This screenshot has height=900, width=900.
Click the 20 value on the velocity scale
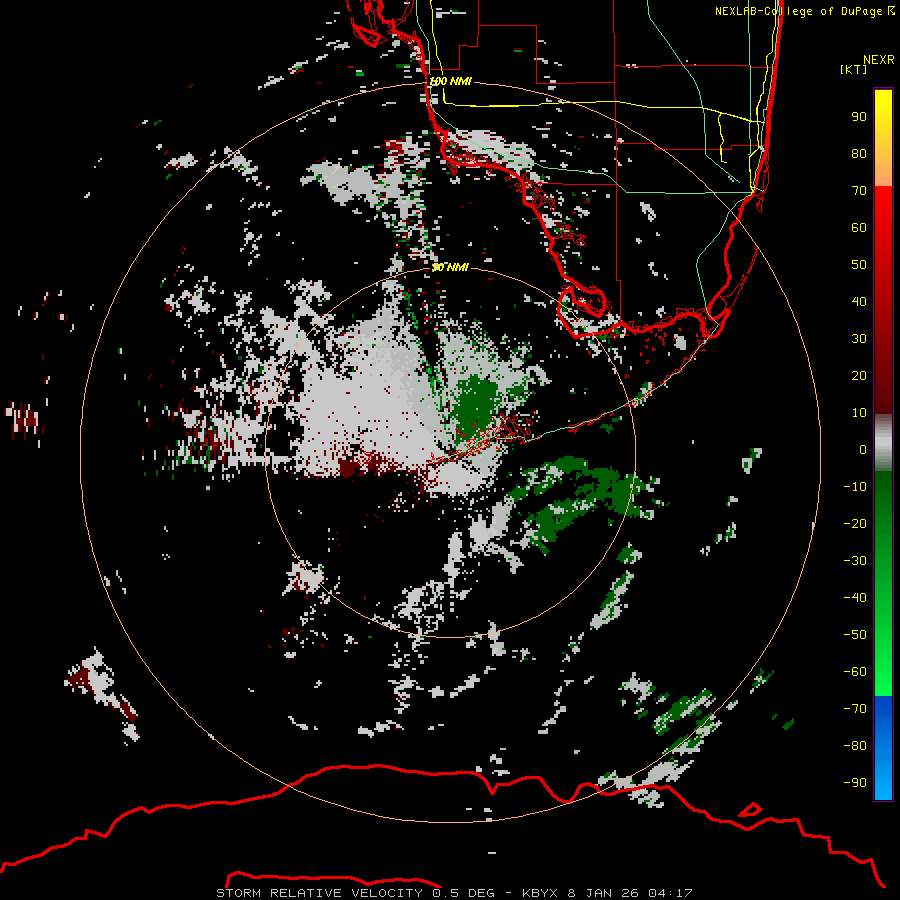pyautogui.click(x=859, y=375)
